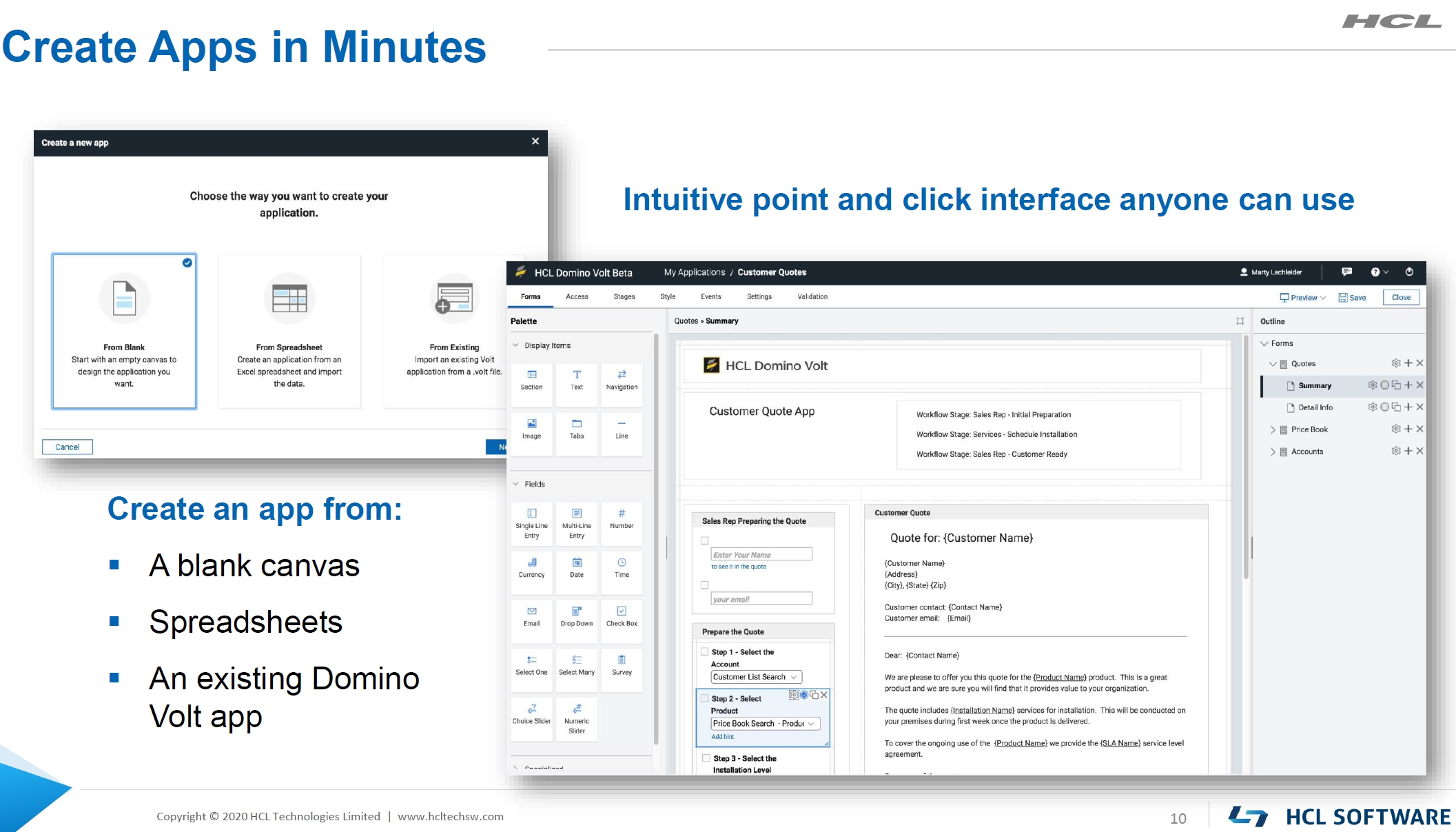Tick the Step 1 - Select the Account checkbox
Viewport: 1456px width, 832px height.
coord(704,651)
